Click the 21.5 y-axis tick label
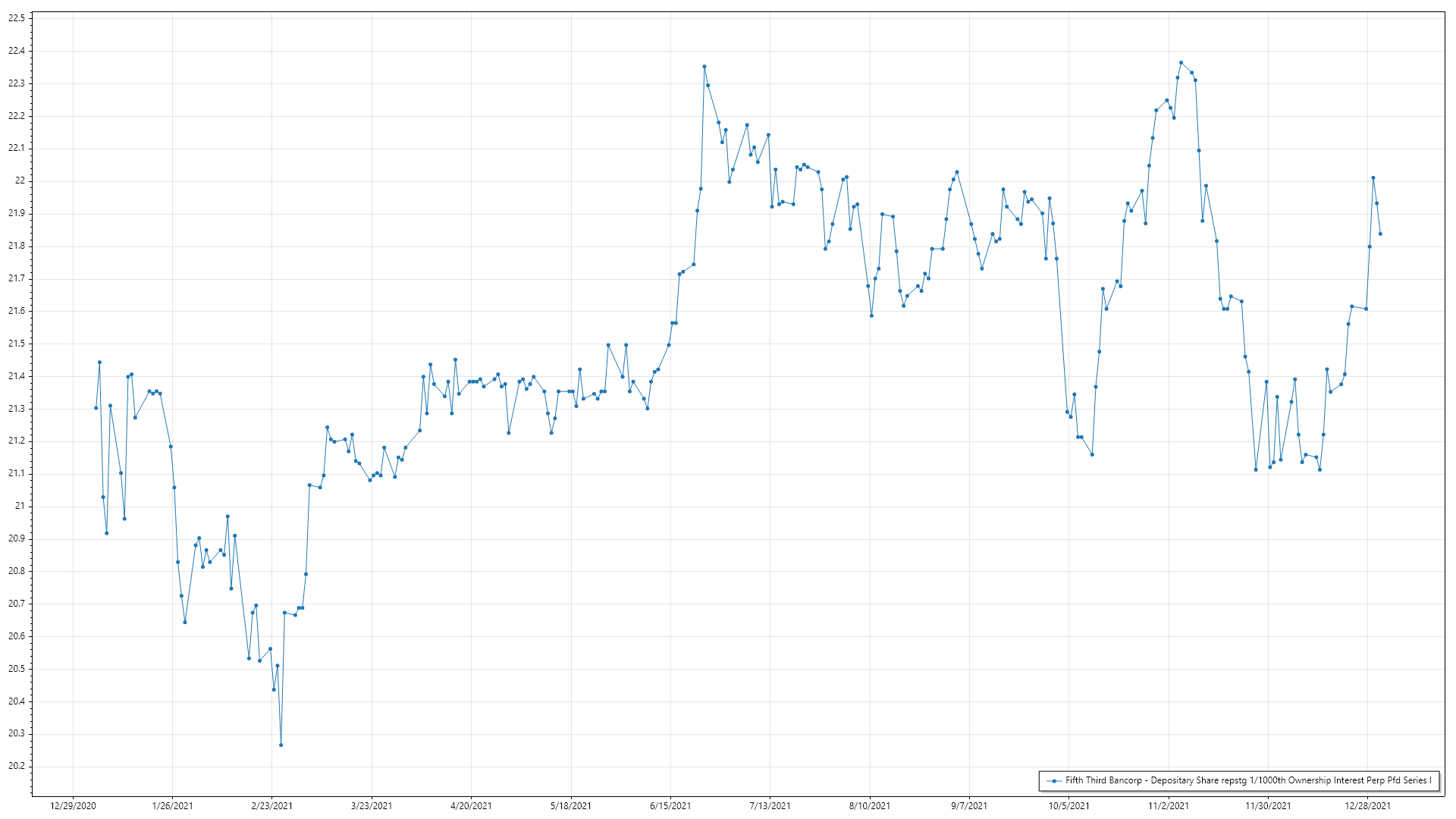This screenshot has width=1456, height=819. tap(16, 344)
